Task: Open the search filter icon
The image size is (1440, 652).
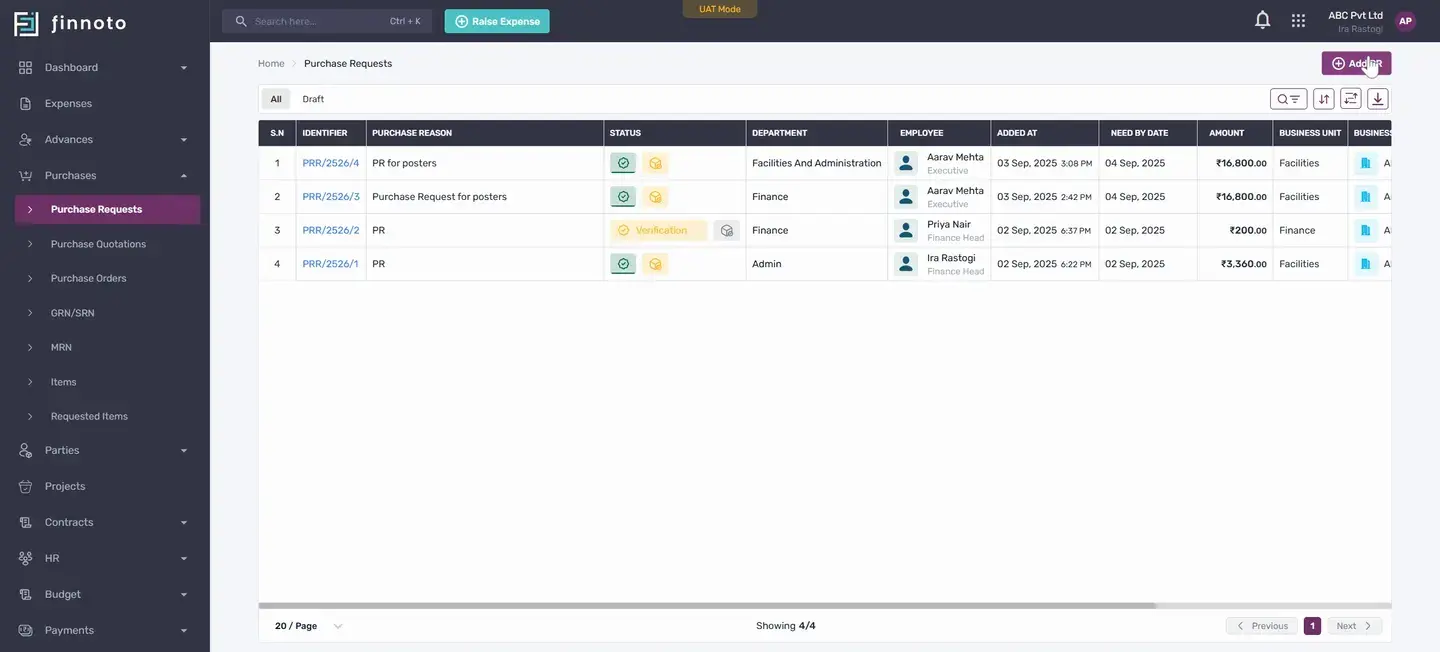Action: click(x=1289, y=99)
